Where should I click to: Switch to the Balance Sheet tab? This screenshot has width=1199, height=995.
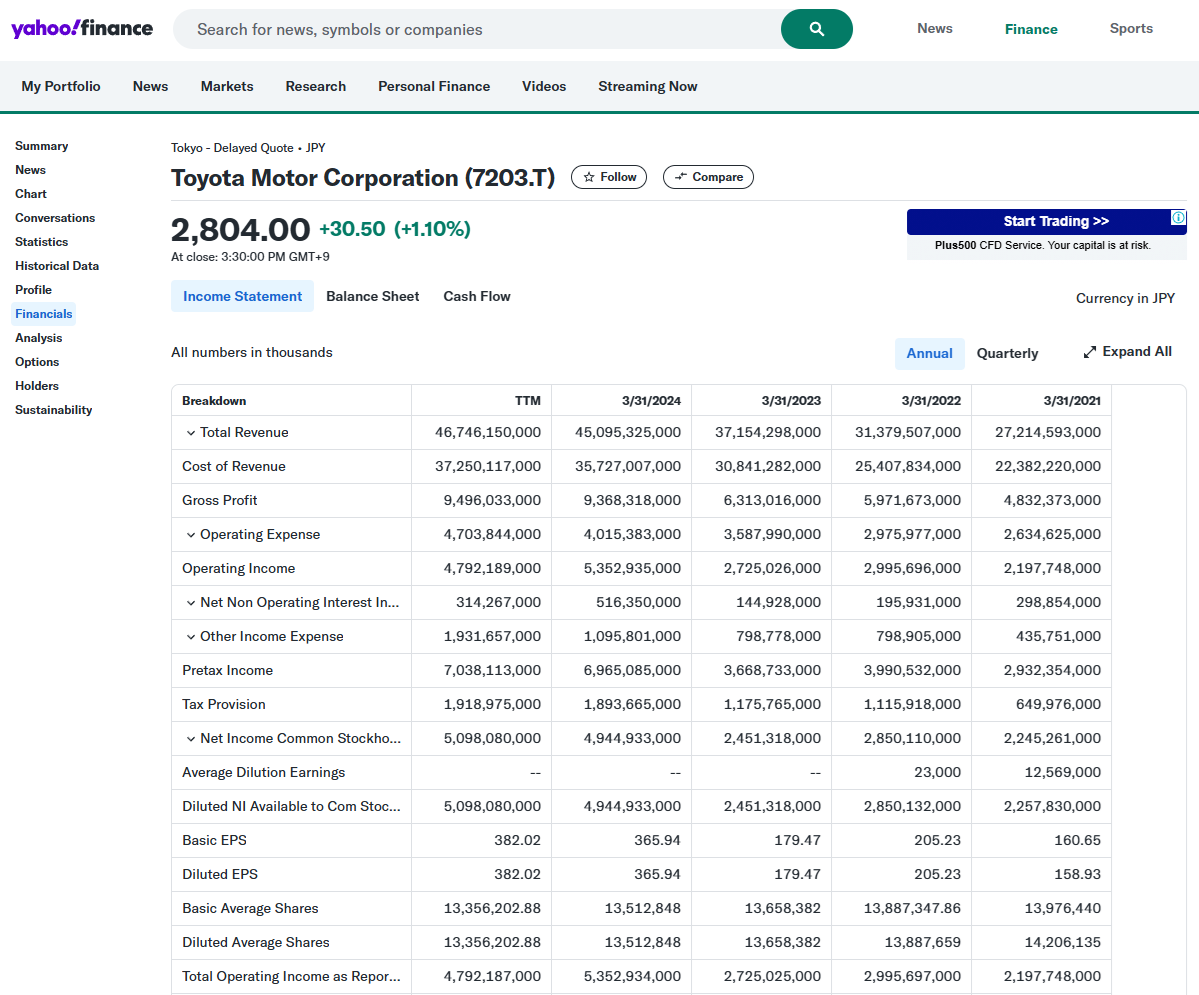click(372, 296)
